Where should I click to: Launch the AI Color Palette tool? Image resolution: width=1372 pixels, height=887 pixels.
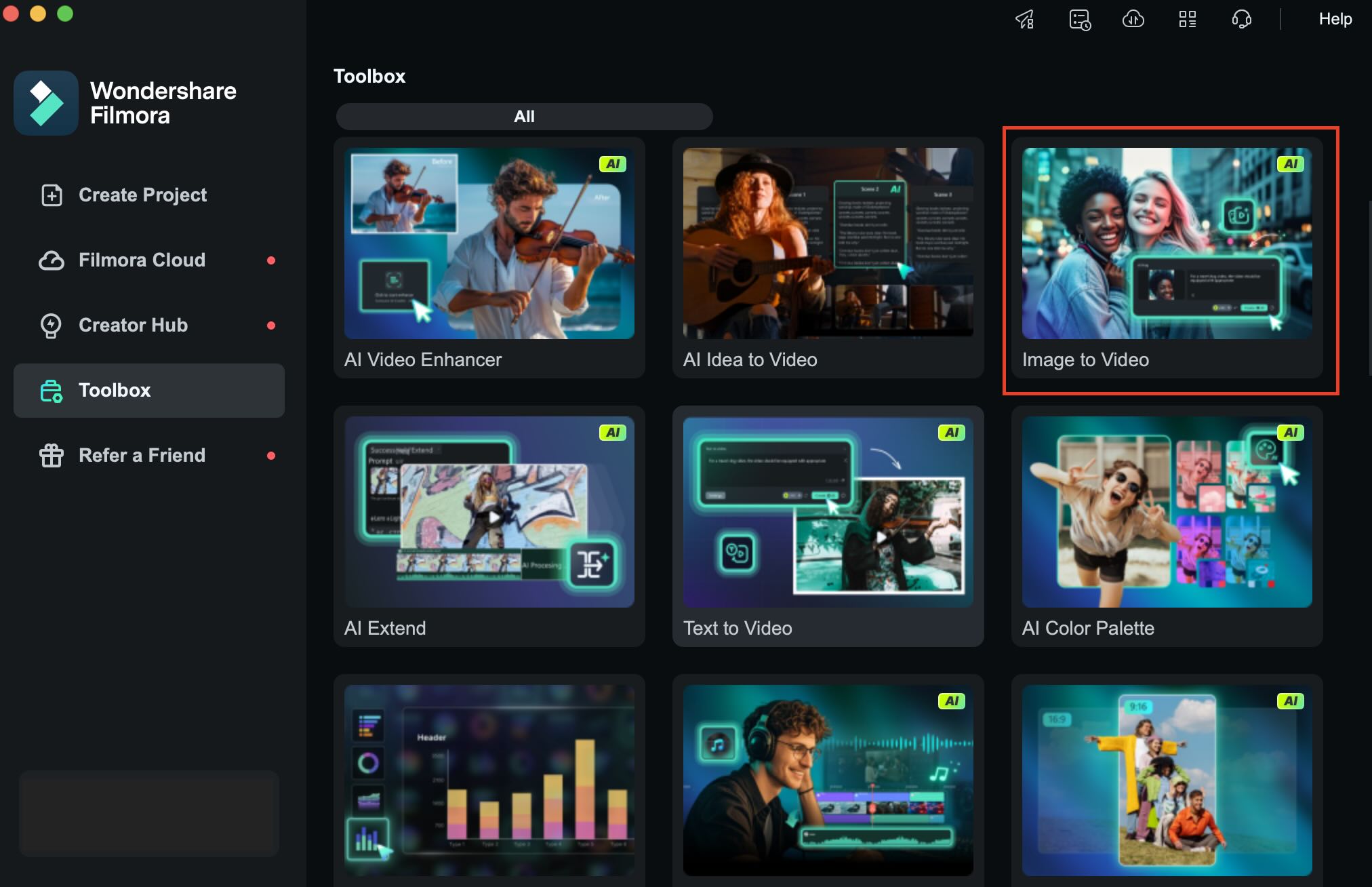tap(1165, 526)
